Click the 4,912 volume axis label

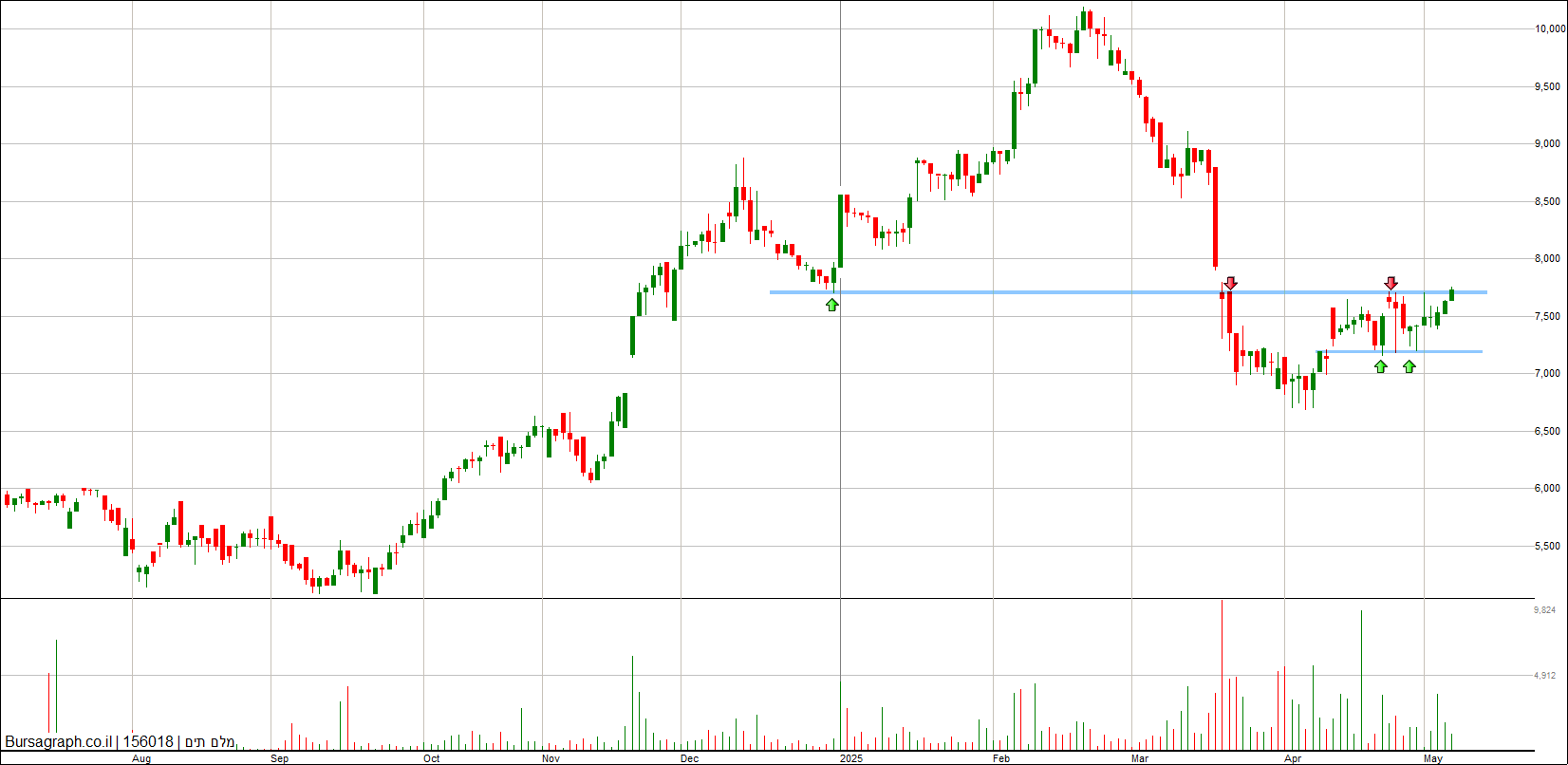[x=1544, y=676]
